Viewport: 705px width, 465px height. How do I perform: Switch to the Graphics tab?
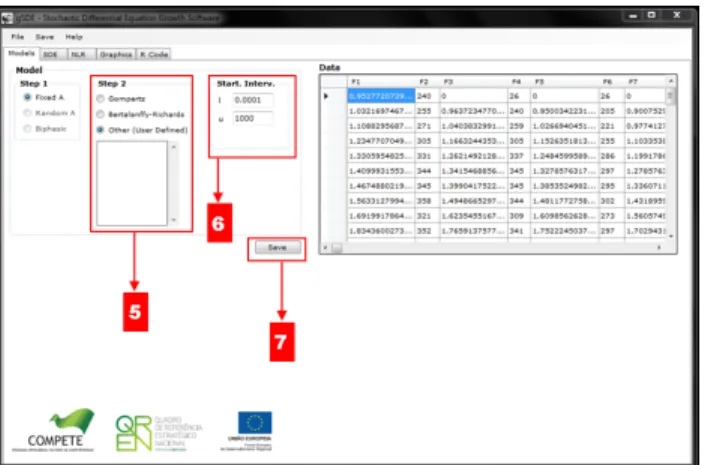pyautogui.click(x=116, y=55)
